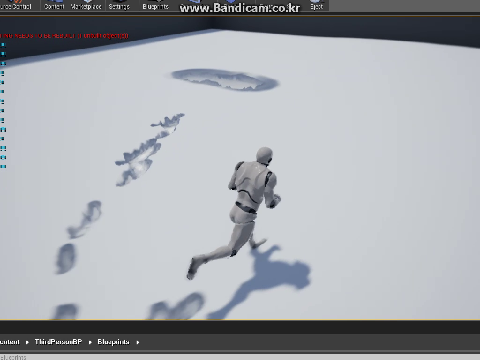Click the topmost cyan debug message line
This screenshot has width=480, height=360.
[3, 45]
